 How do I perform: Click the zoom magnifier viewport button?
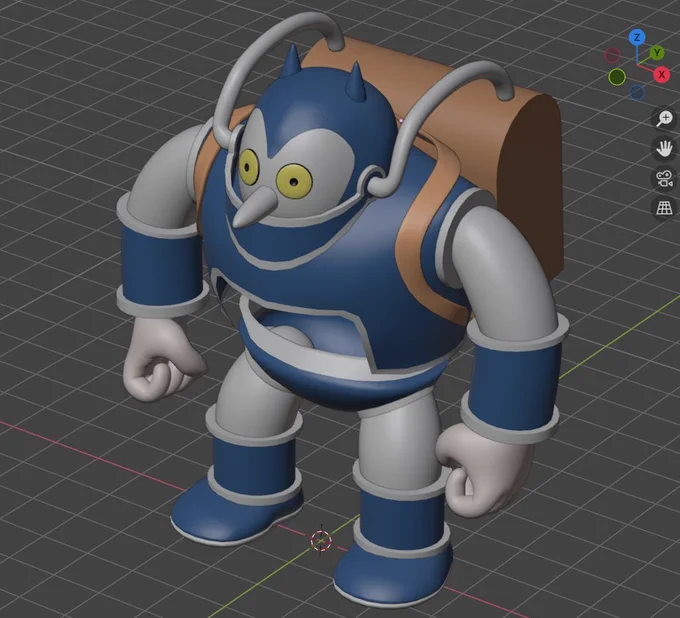664,118
